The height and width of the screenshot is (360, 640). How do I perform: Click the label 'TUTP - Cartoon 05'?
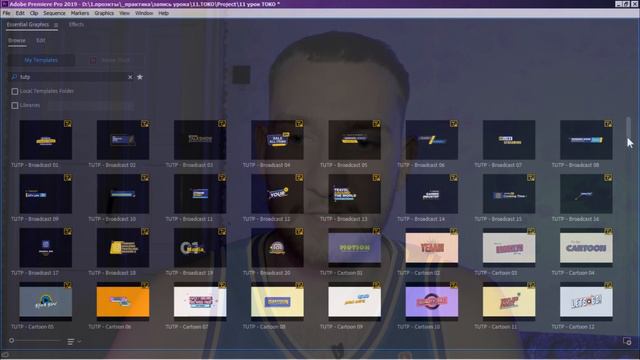pos(32,327)
